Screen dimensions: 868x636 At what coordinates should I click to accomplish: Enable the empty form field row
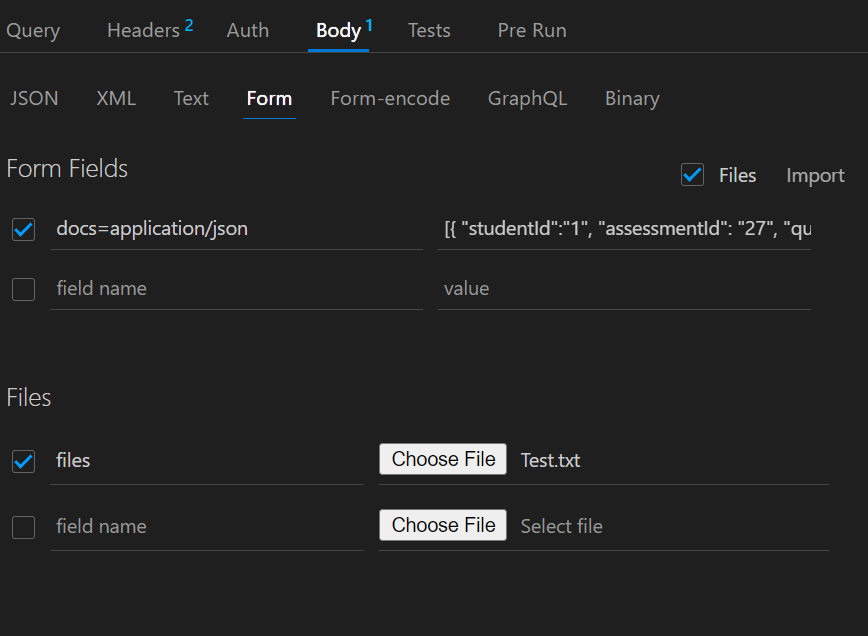23,288
